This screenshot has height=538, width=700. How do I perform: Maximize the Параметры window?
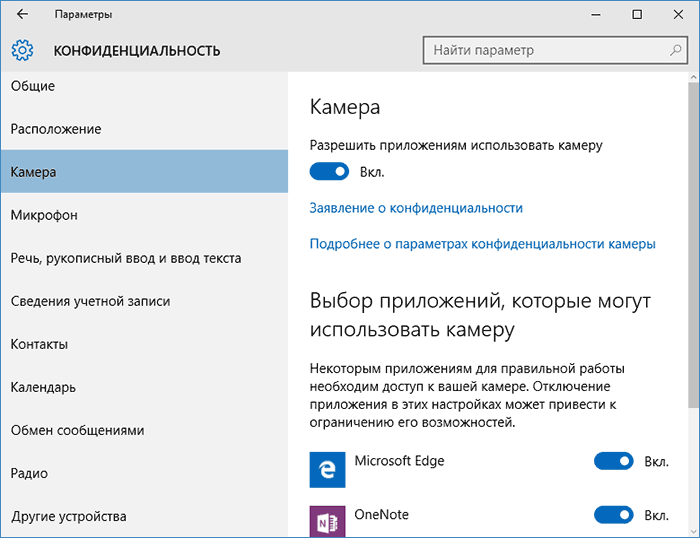pos(637,15)
